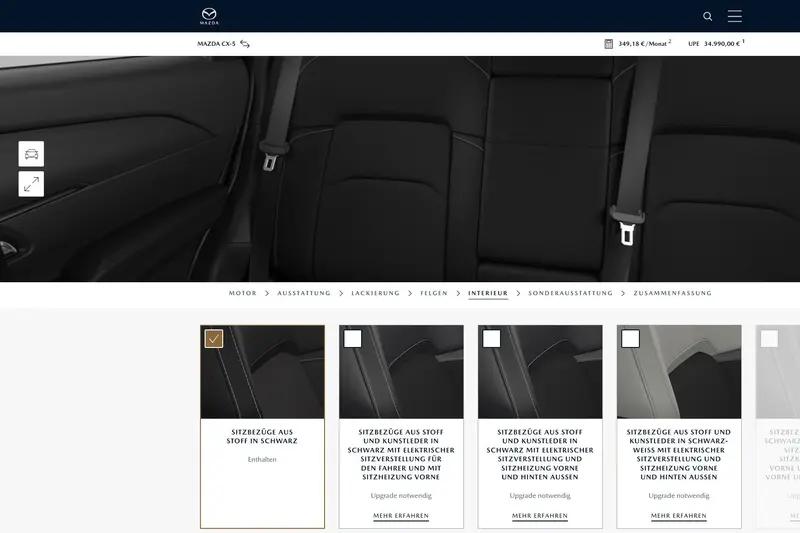Image resolution: width=800 pixels, height=533 pixels.
Task: Click the model switch arrows beside Mazda CX-5
Action: [x=245, y=44]
